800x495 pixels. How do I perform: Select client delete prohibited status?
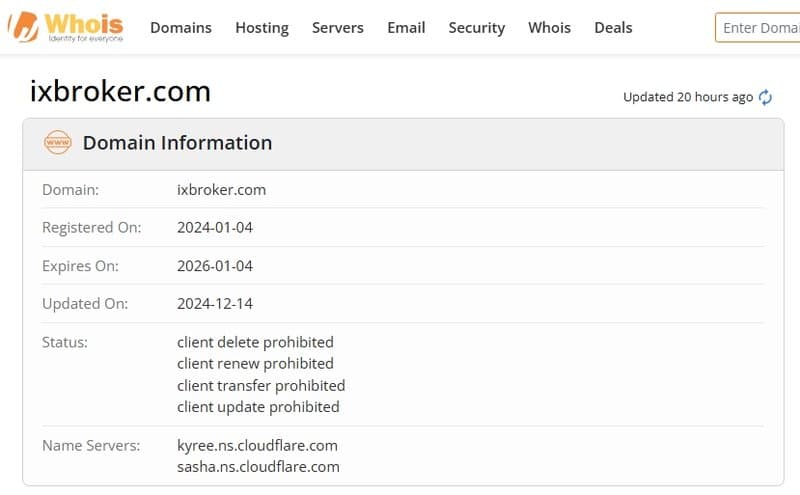click(x=255, y=342)
